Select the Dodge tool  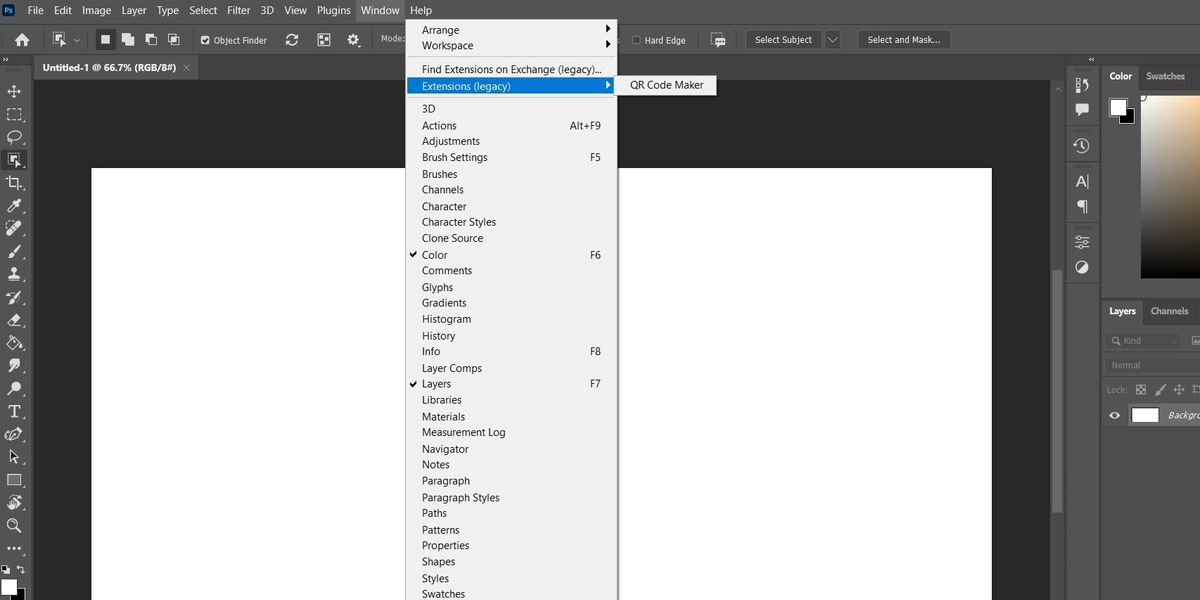(14, 389)
